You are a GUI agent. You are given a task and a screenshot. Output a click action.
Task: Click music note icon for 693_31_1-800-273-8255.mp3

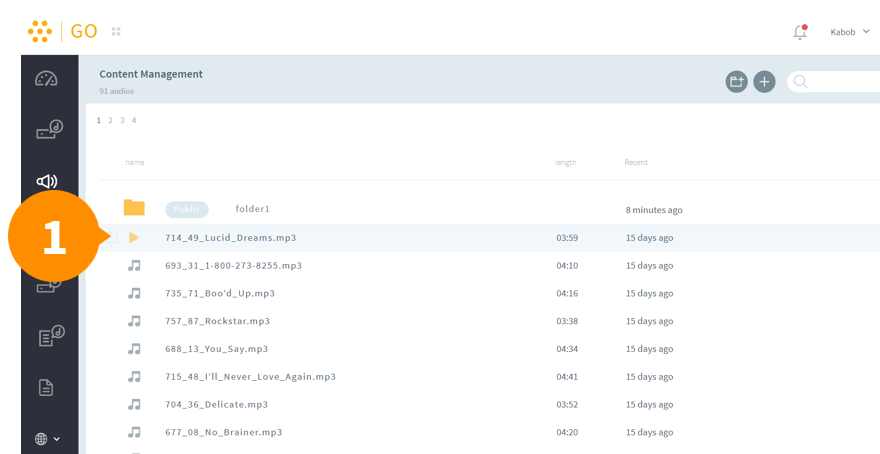pos(134,265)
